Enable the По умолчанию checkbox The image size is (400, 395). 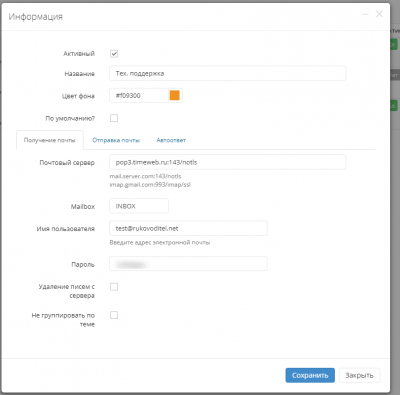pyautogui.click(x=114, y=118)
